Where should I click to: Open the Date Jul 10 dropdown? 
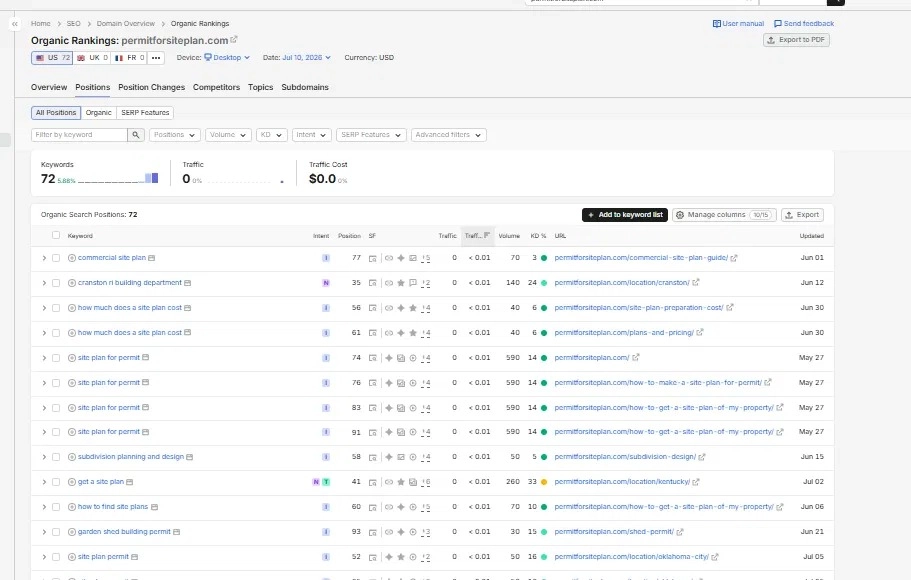(x=306, y=58)
